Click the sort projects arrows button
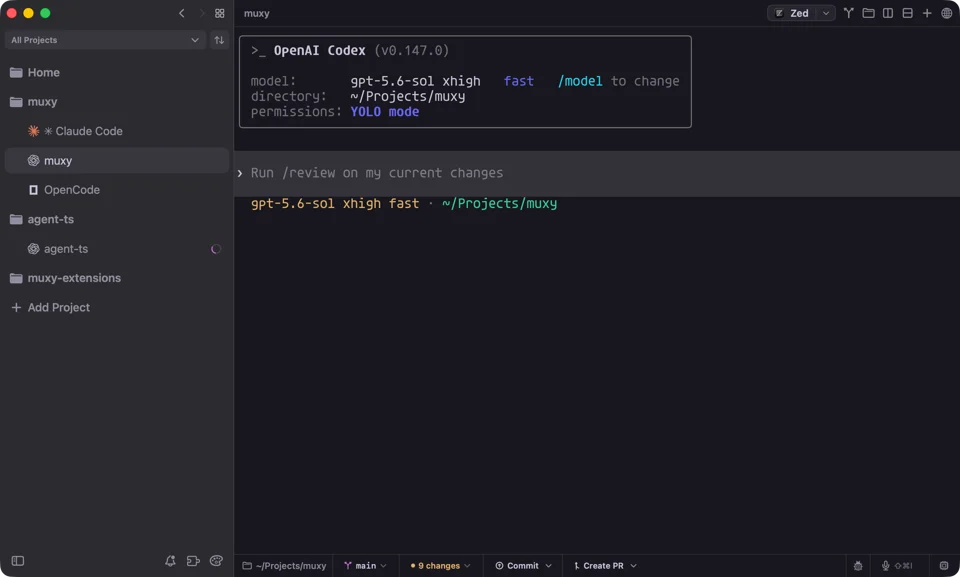Screen dimensions: 960x577 [219, 40]
